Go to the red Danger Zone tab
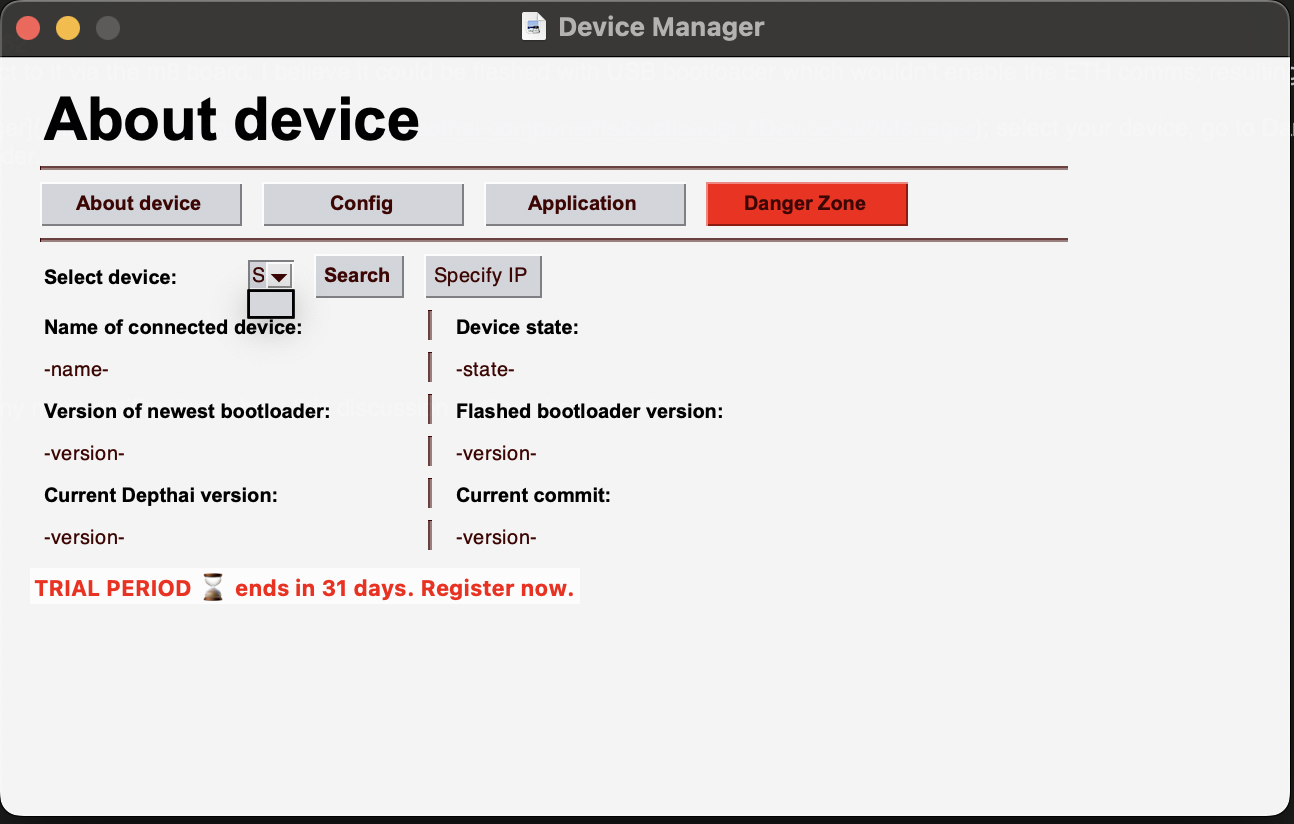1294x824 pixels. coord(806,204)
